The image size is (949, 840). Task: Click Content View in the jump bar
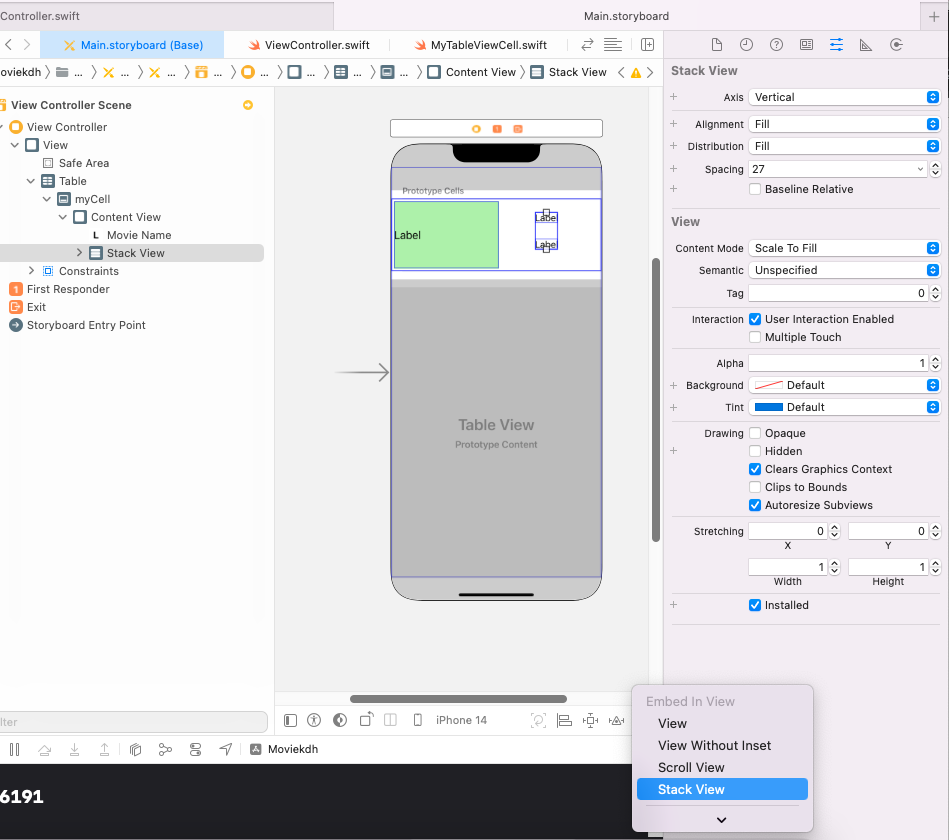(472, 73)
